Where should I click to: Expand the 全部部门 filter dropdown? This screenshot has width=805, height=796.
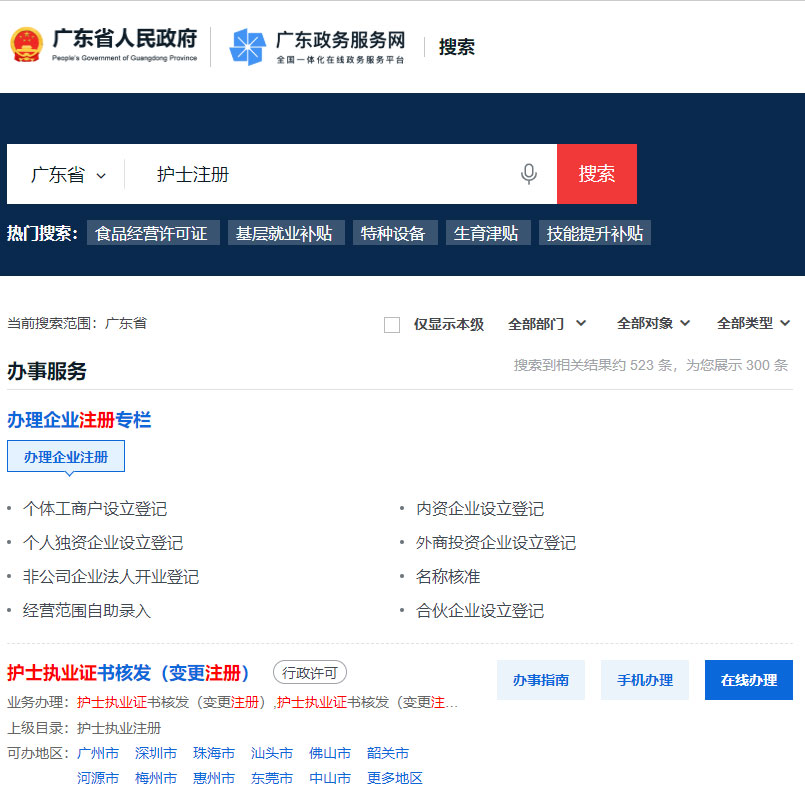tap(547, 323)
